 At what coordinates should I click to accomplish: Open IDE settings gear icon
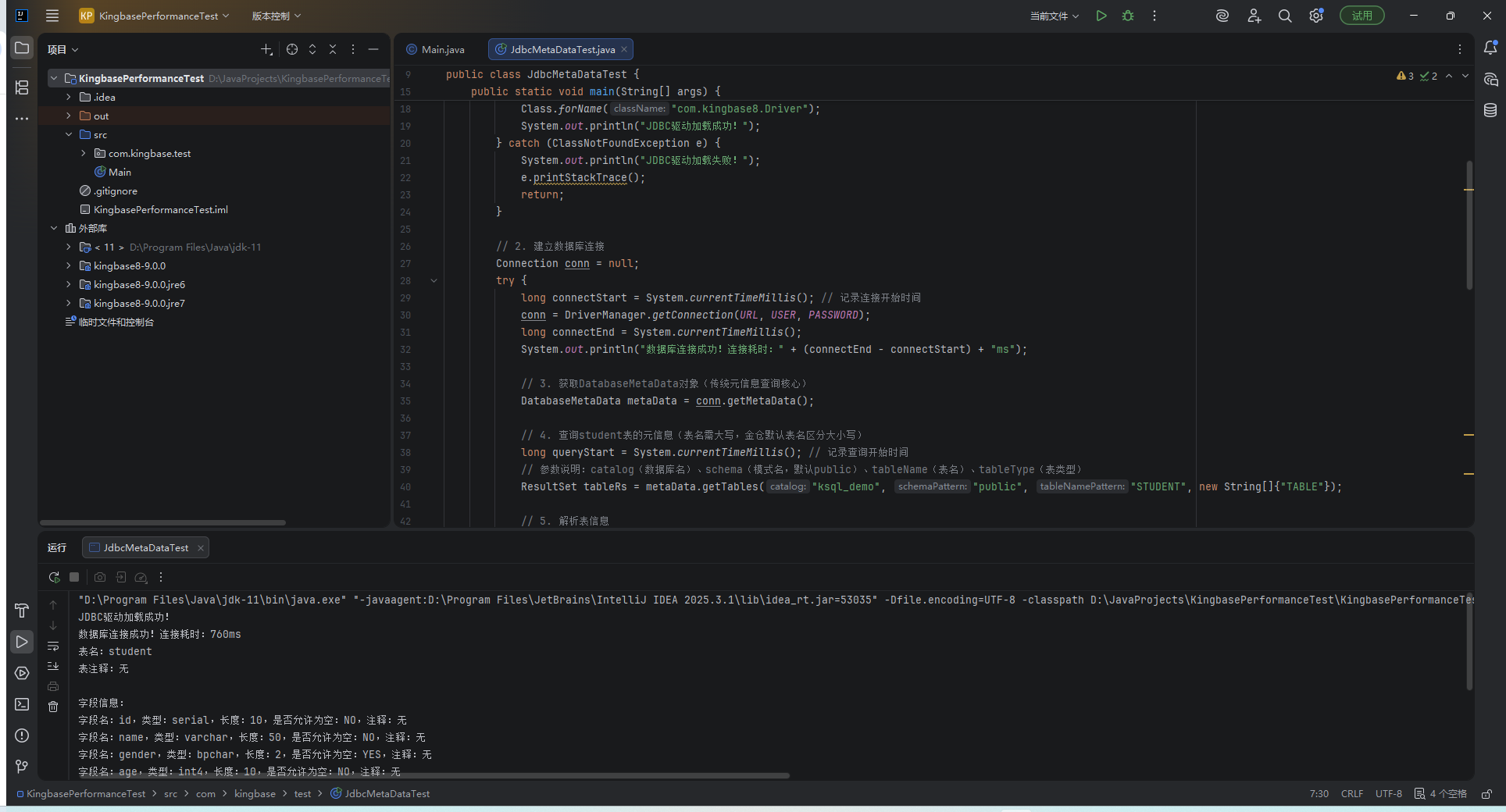click(x=1316, y=16)
